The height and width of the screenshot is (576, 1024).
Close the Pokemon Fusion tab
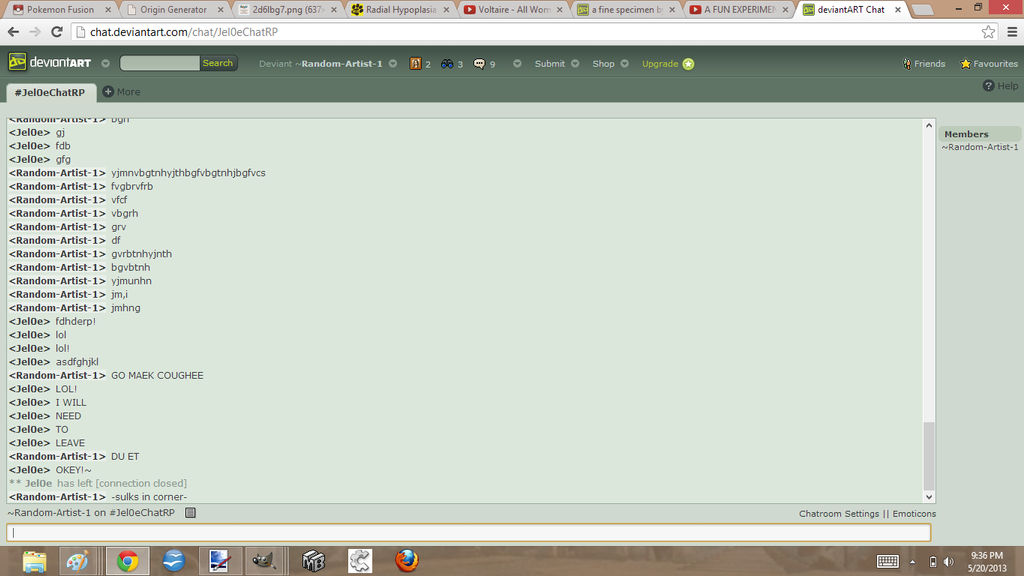pyautogui.click(x=108, y=9)
